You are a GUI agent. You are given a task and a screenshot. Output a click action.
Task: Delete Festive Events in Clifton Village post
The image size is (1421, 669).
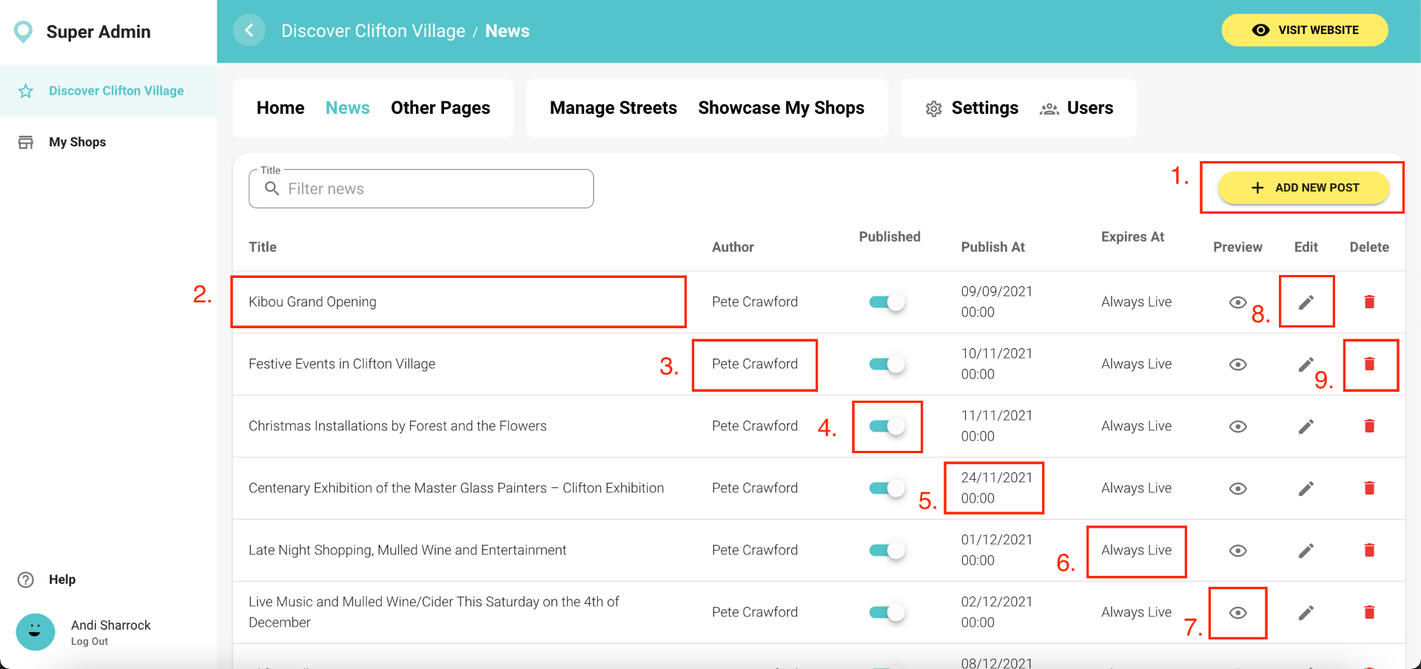[1369, 364]
